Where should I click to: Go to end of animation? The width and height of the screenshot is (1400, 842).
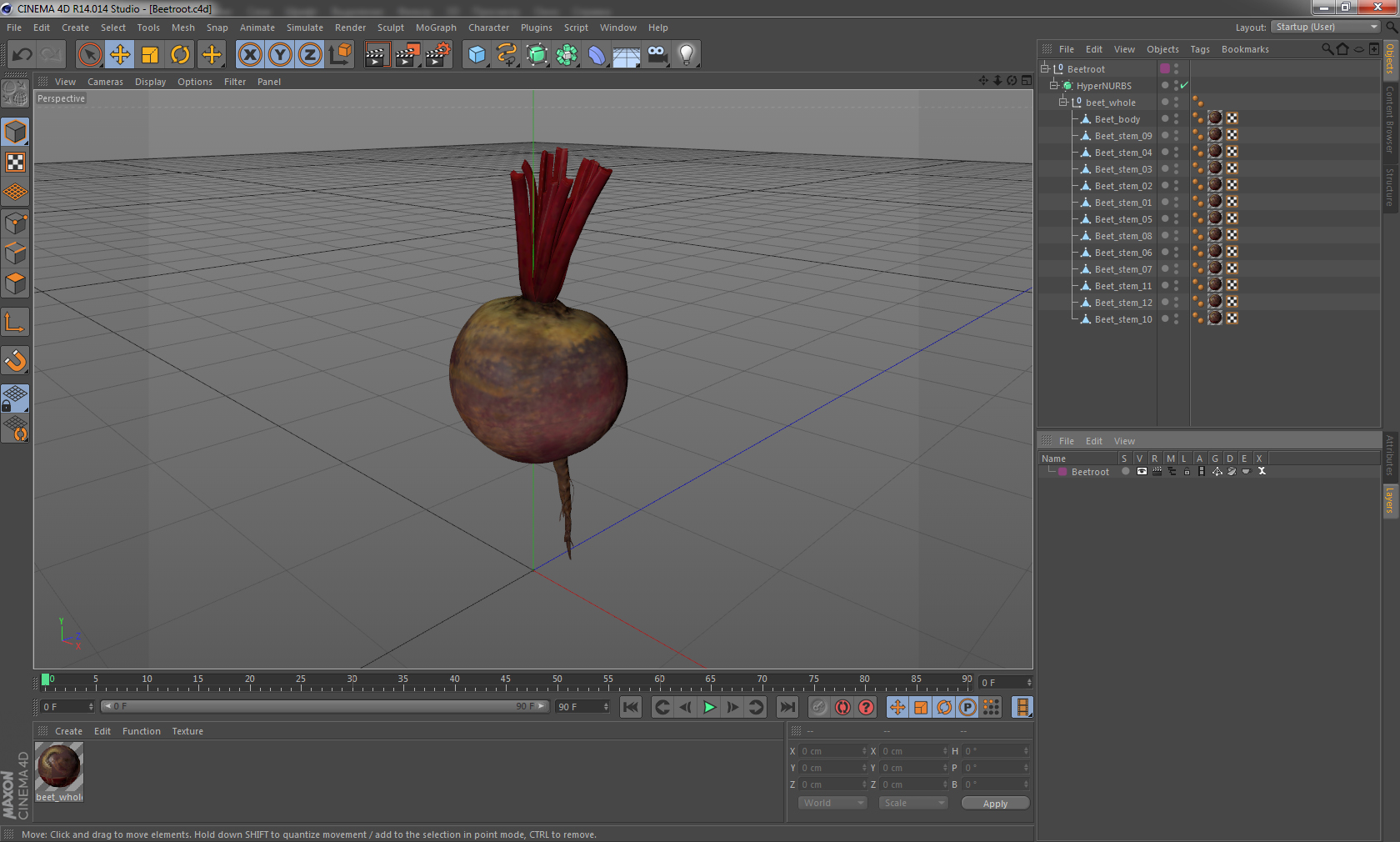pos(787,707)
